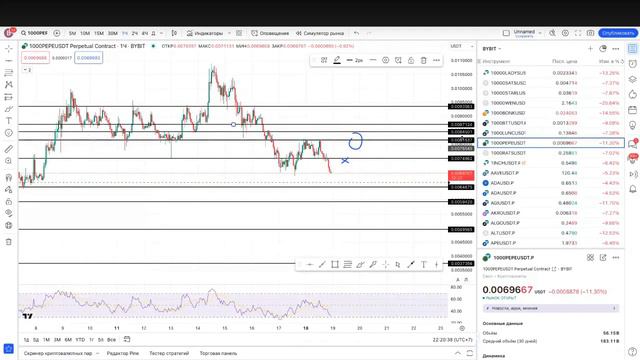The width and height of the screenshot is (640, 360).
Task: Select the 15M timeframe
Action: pos(99,33)
